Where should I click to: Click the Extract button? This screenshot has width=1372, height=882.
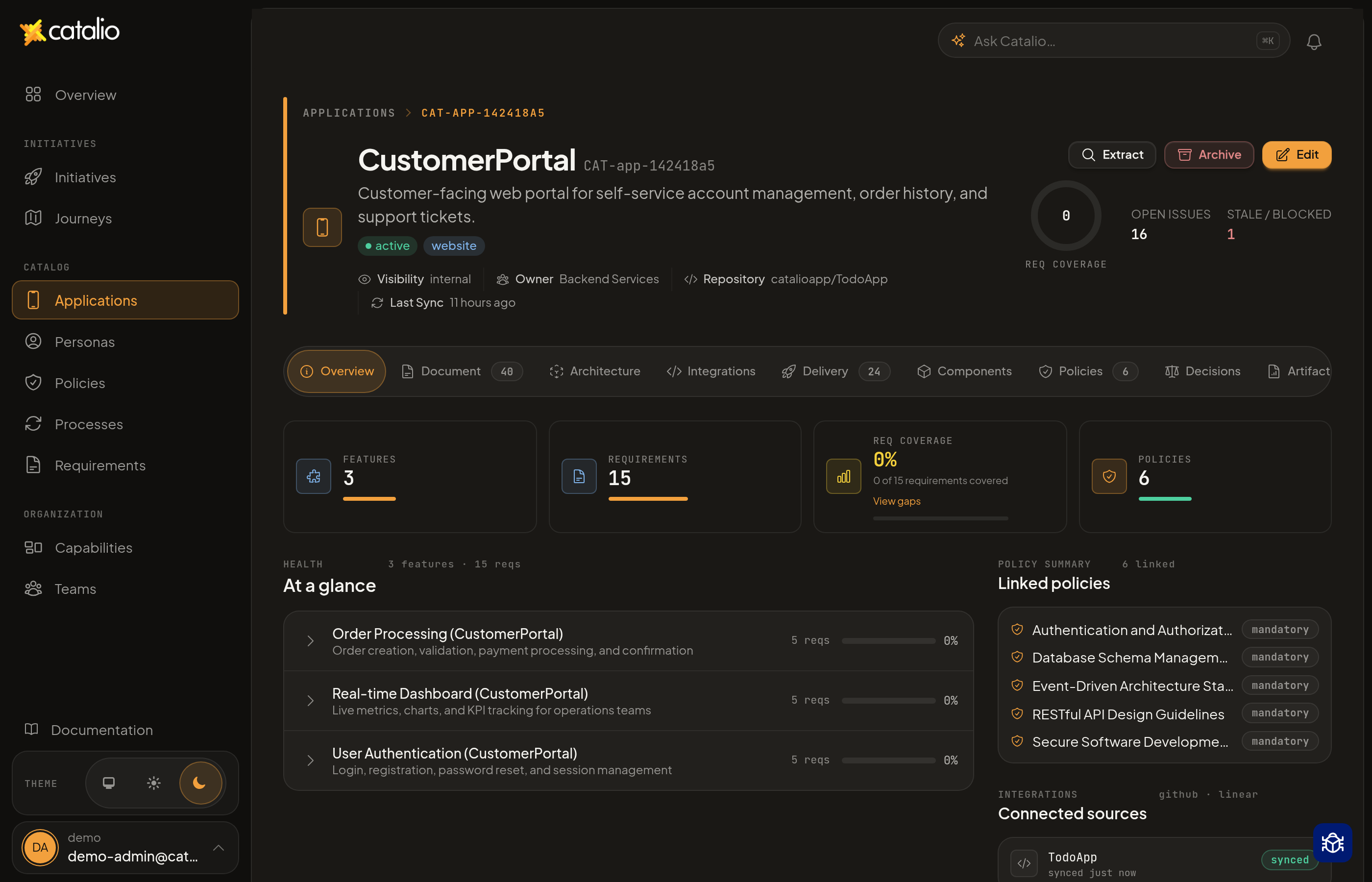pyautogui.click(x=1112, y=155)
